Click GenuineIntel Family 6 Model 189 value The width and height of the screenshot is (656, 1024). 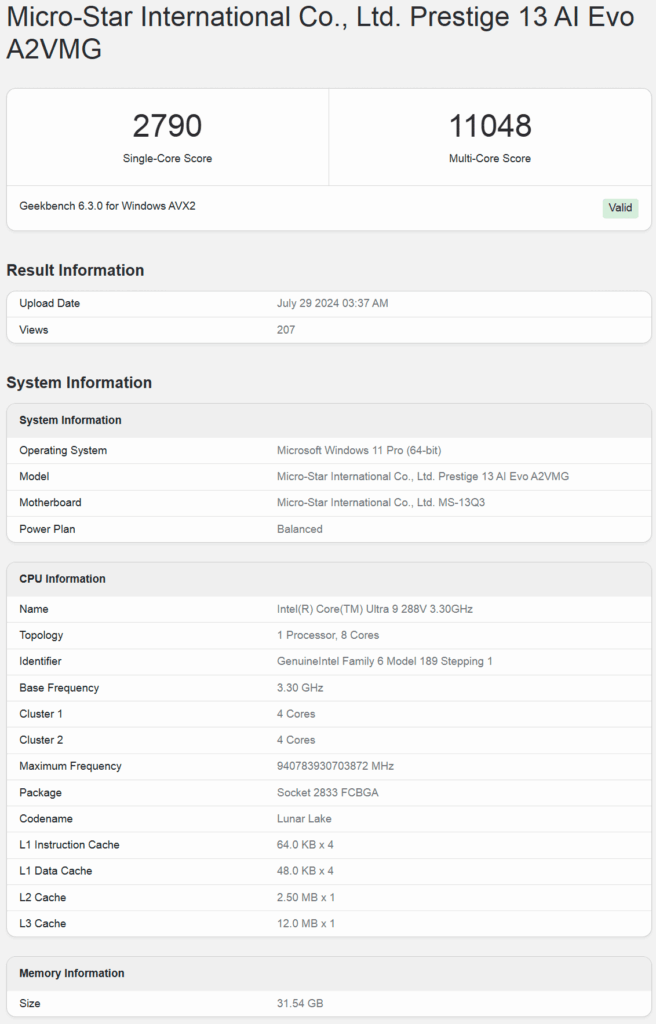[x=385, y=662]
